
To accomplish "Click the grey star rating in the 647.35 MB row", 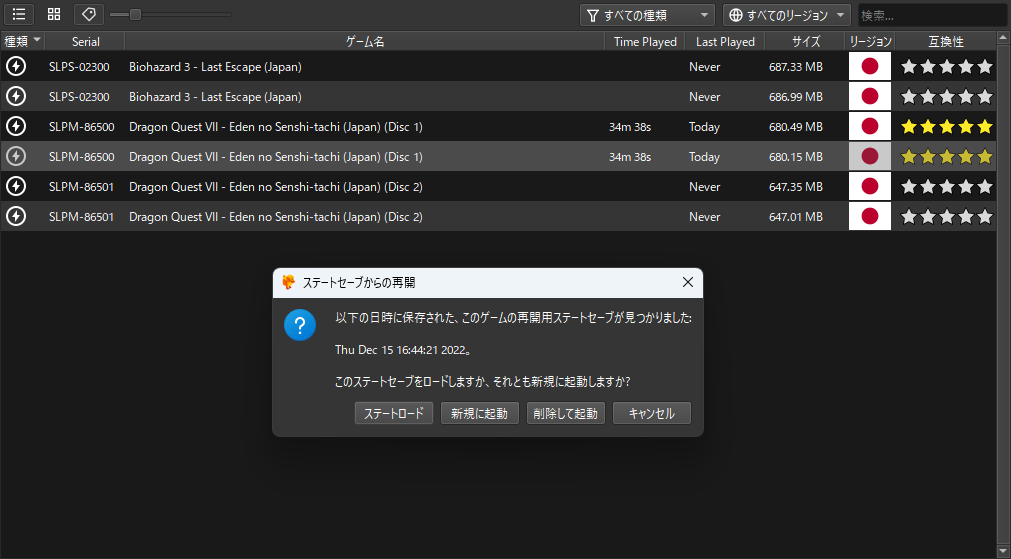I will pyautogui.click(x=947, y=186).
